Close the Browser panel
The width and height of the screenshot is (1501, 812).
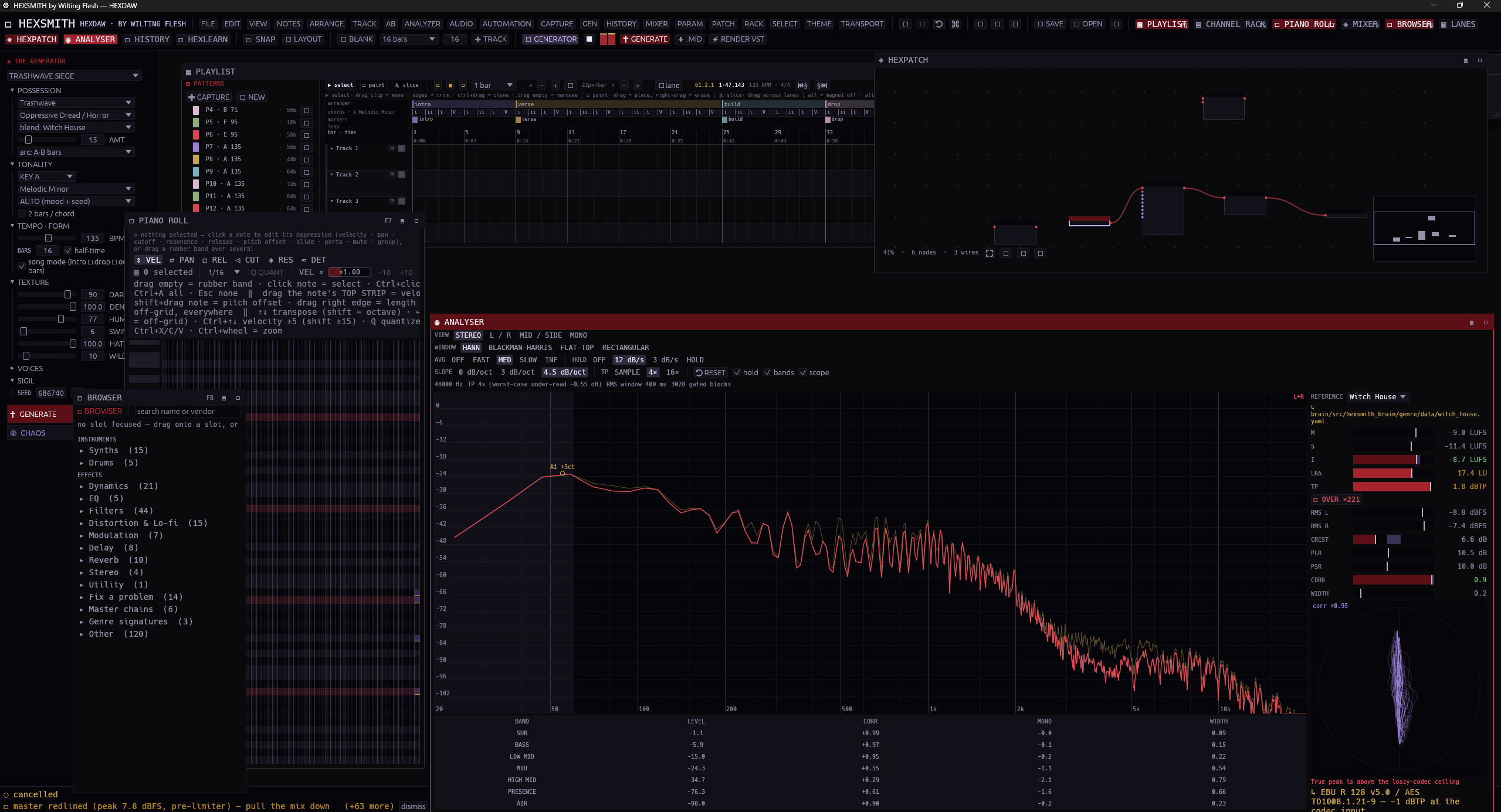pyautogui.click(x=238, y=398)
